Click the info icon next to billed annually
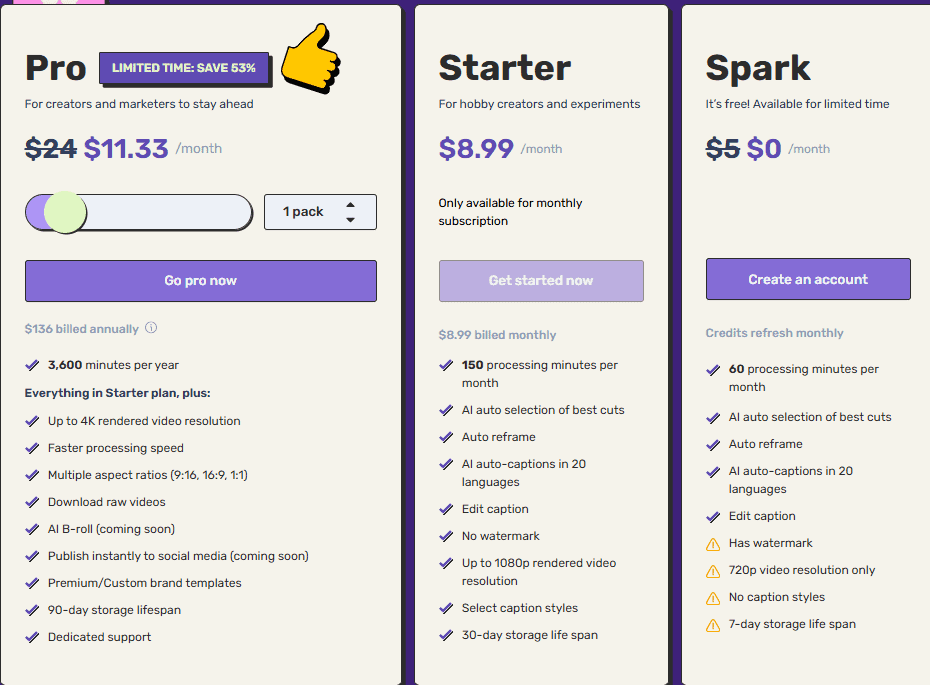930x685 pixels. click(x=151, y=328)
